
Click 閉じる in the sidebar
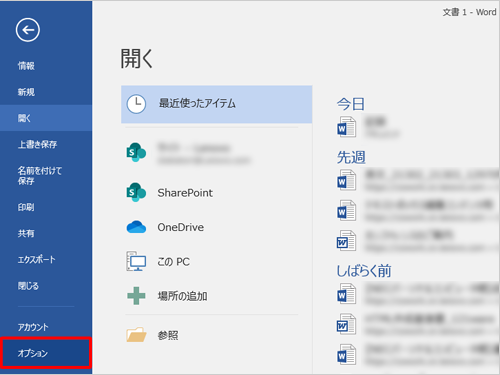[28, 286]
